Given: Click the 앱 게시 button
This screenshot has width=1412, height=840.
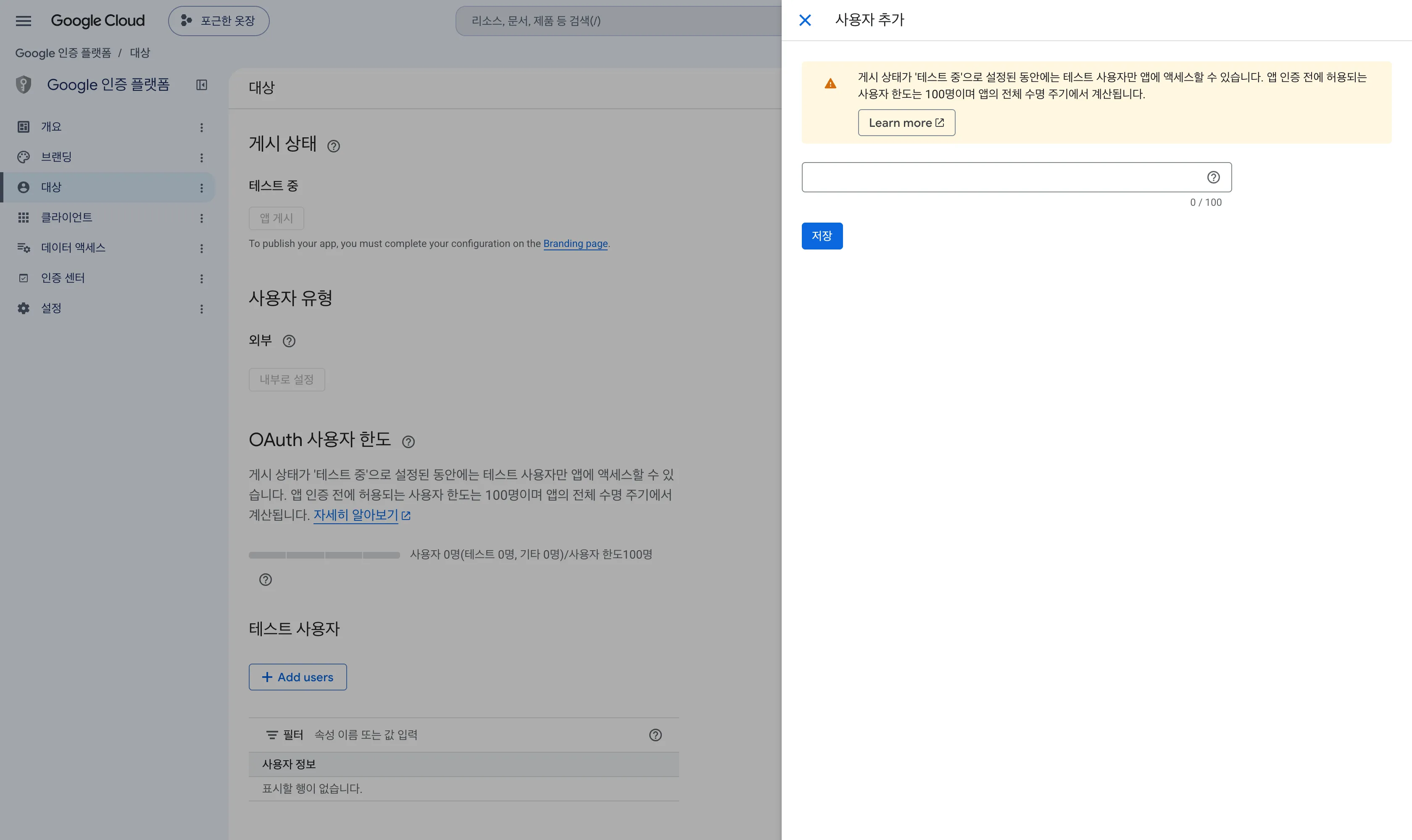Looking at the screenshot, I should (x=277, y=218).
